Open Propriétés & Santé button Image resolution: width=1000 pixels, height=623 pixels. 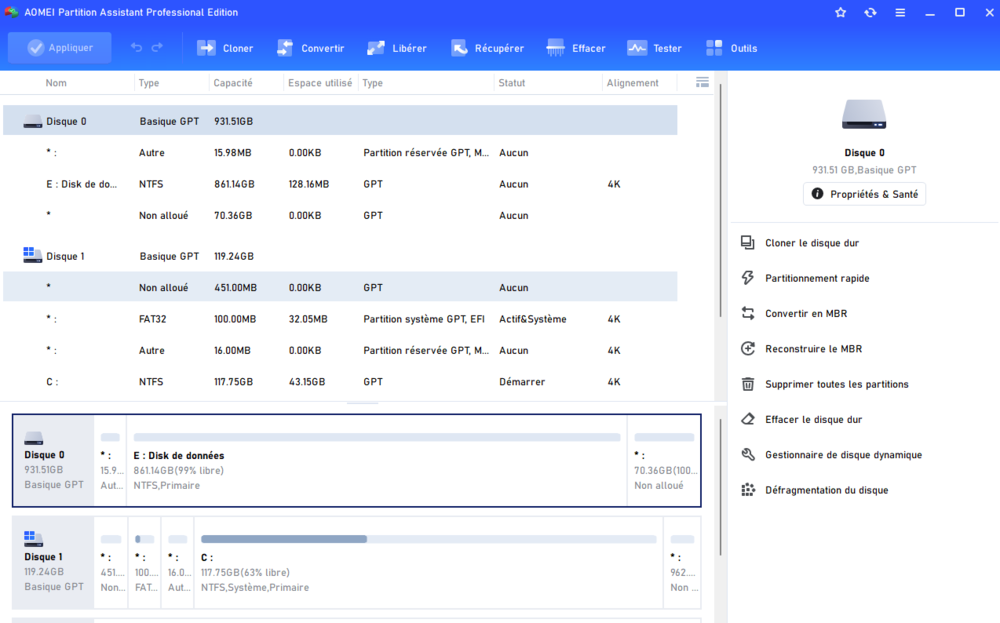coord(864,194)
